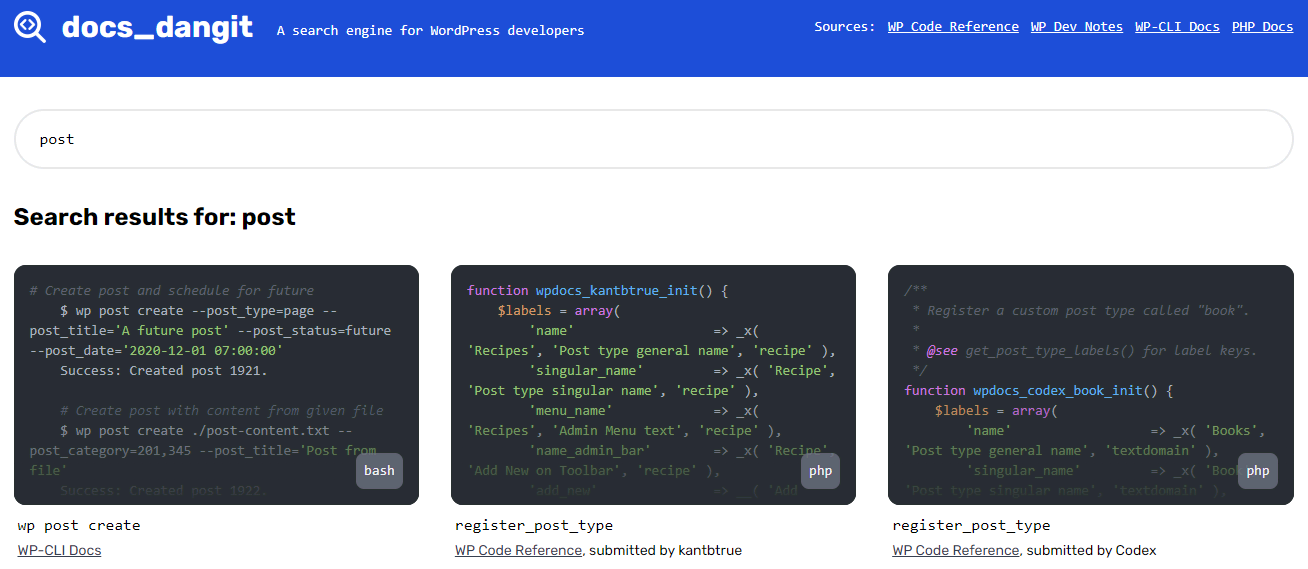Follow WP Code Reference link beside Codex
1308x569 pixels.
[x=955, y=550]
